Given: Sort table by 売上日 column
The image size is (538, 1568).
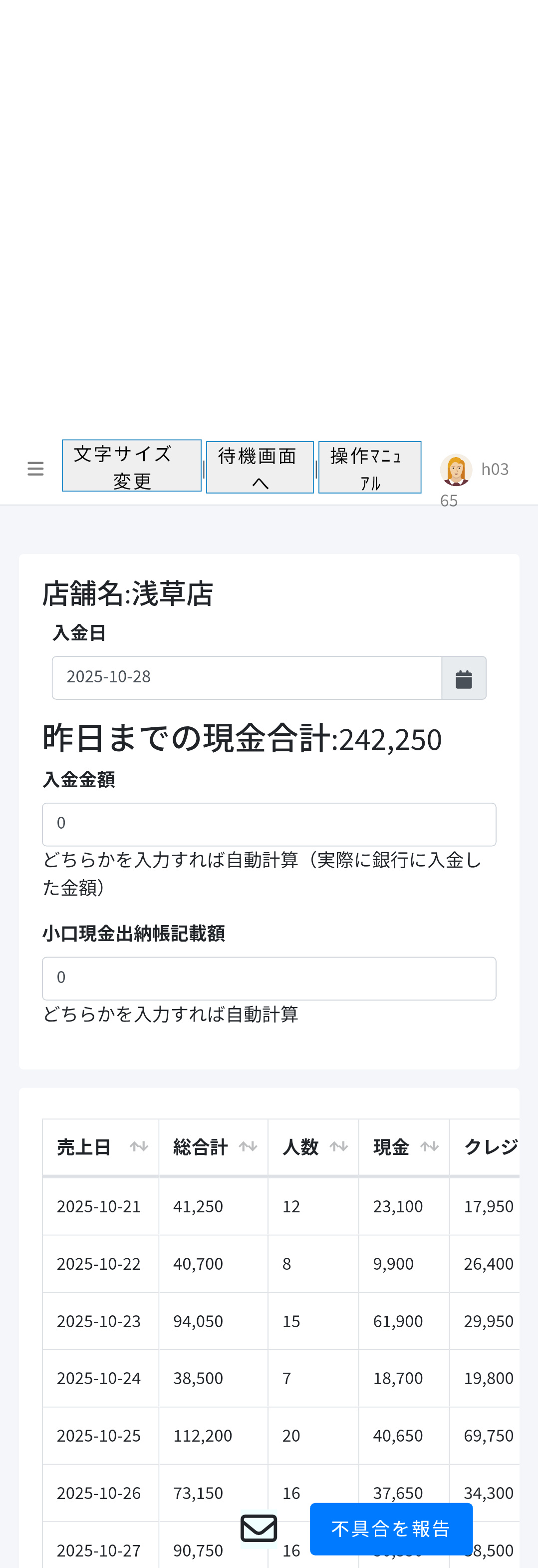Looking at the screenshot, I should point(100,1147).
